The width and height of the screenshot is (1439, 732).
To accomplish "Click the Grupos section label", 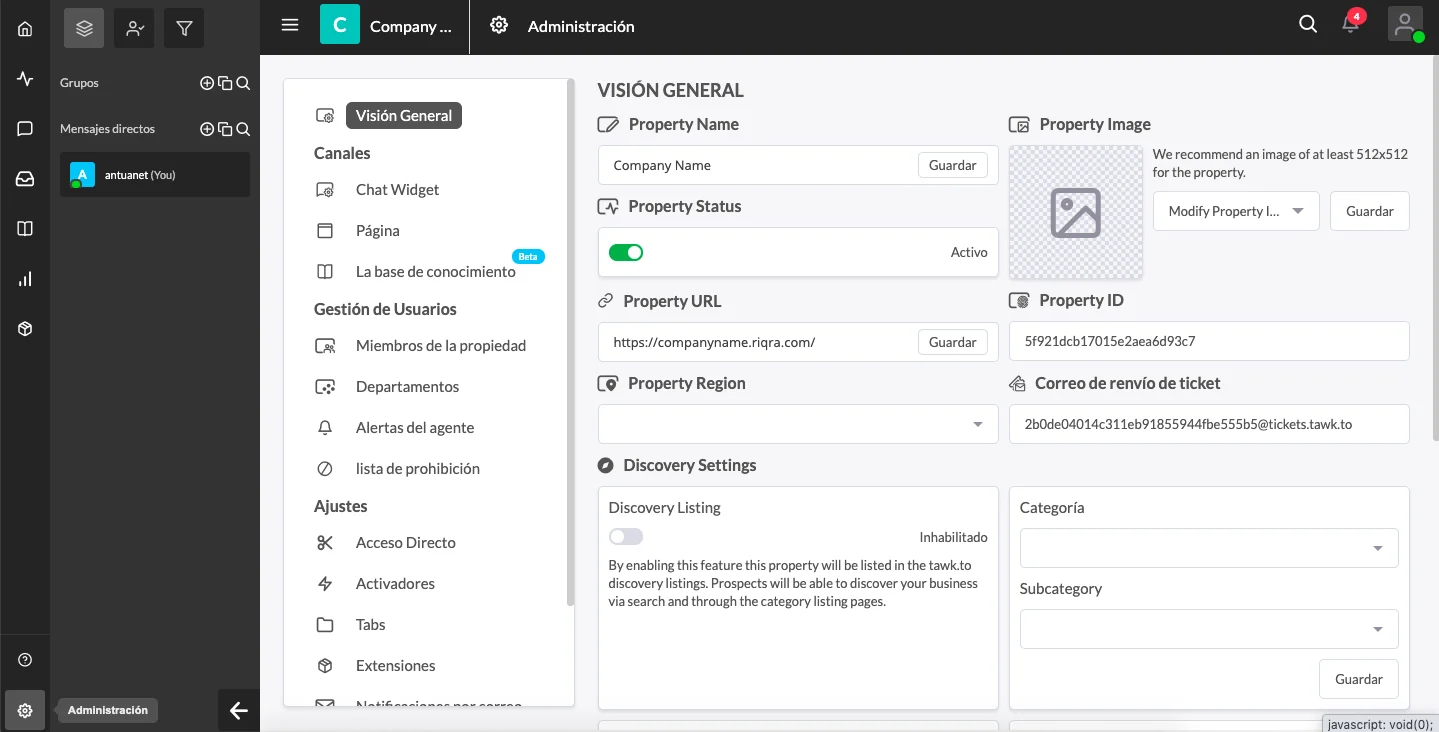I will click(79, 83).
